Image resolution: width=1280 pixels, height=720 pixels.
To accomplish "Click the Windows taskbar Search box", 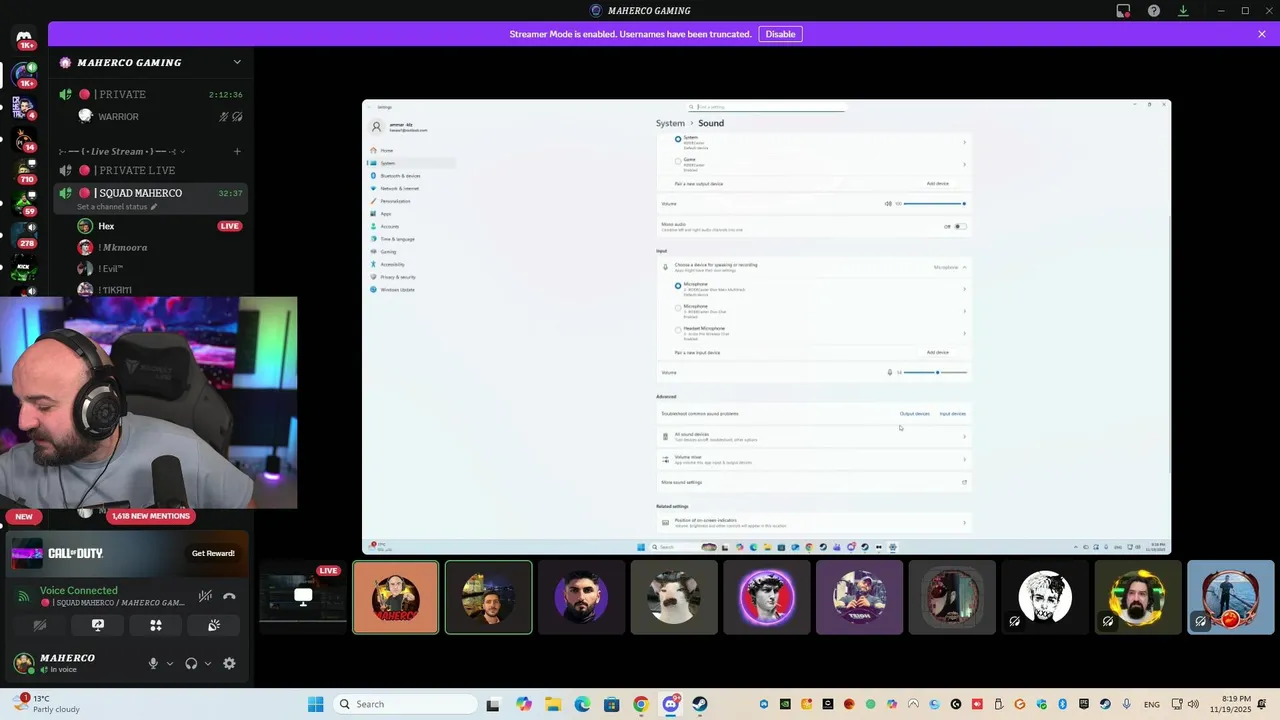I will coord(405,704).
